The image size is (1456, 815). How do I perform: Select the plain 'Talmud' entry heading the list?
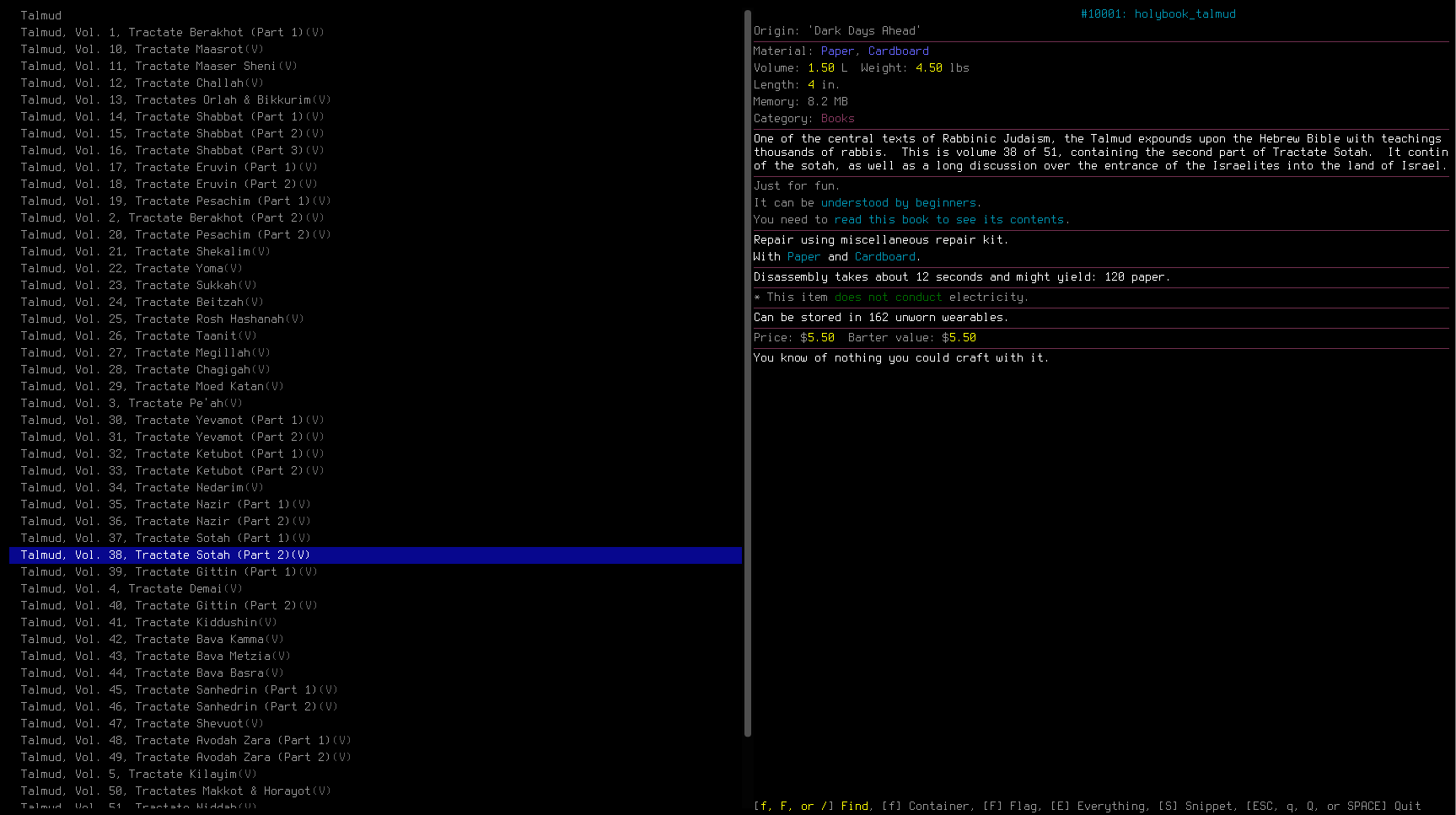(x=40, y=15)
